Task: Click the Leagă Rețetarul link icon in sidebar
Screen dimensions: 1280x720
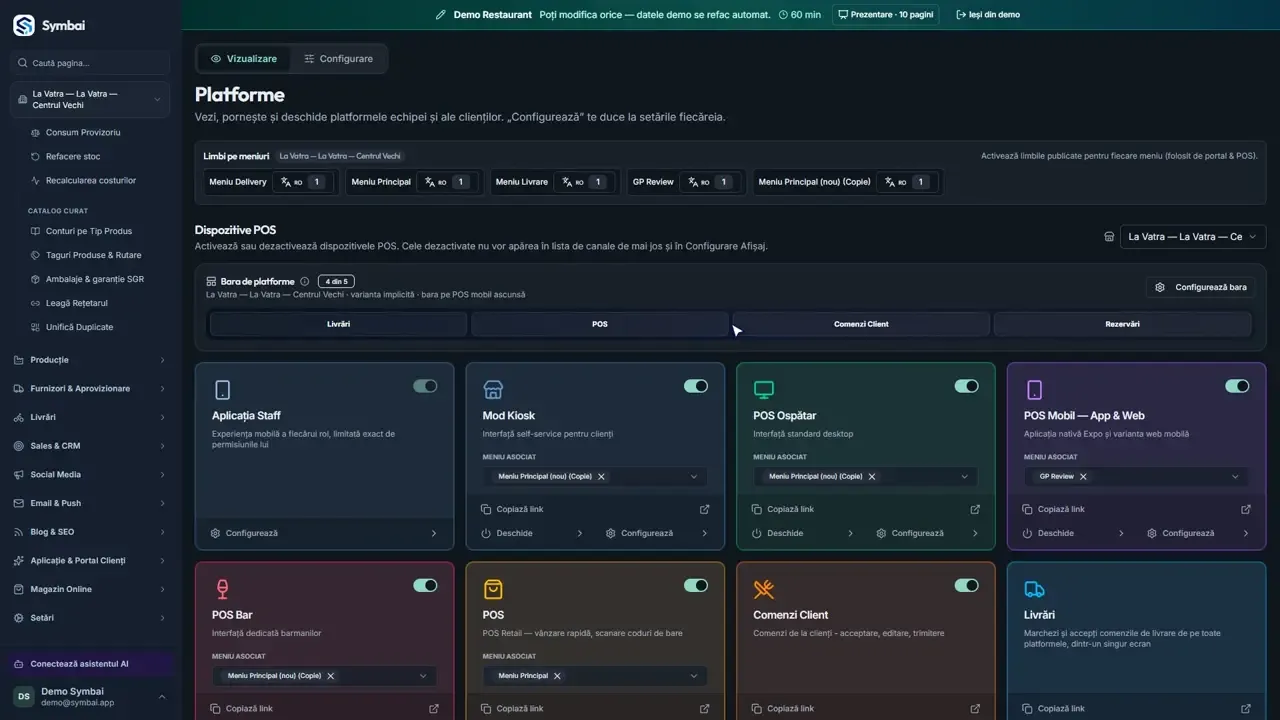Action: 36,303
